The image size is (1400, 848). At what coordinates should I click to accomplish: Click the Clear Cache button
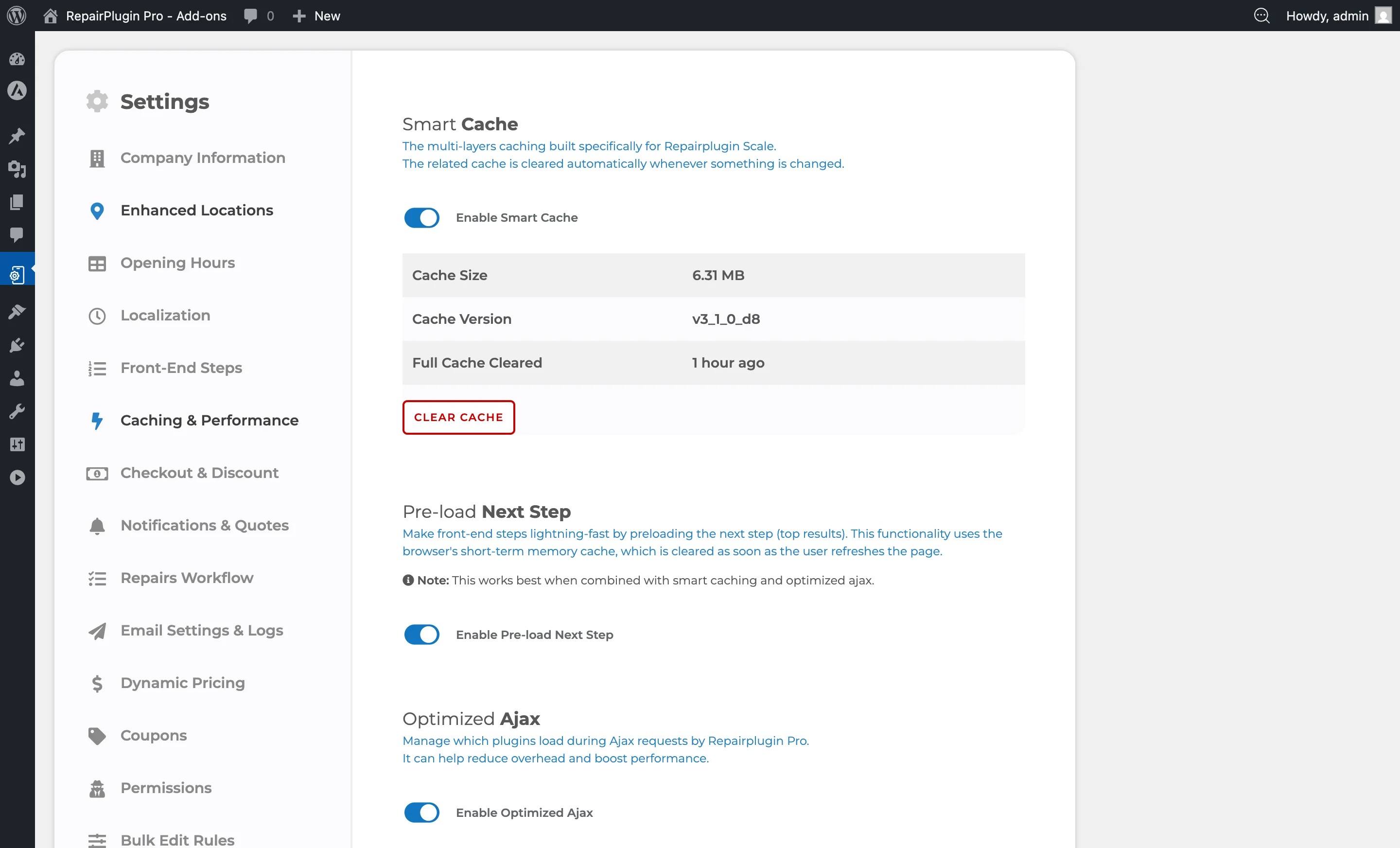[x=458, y=417]
